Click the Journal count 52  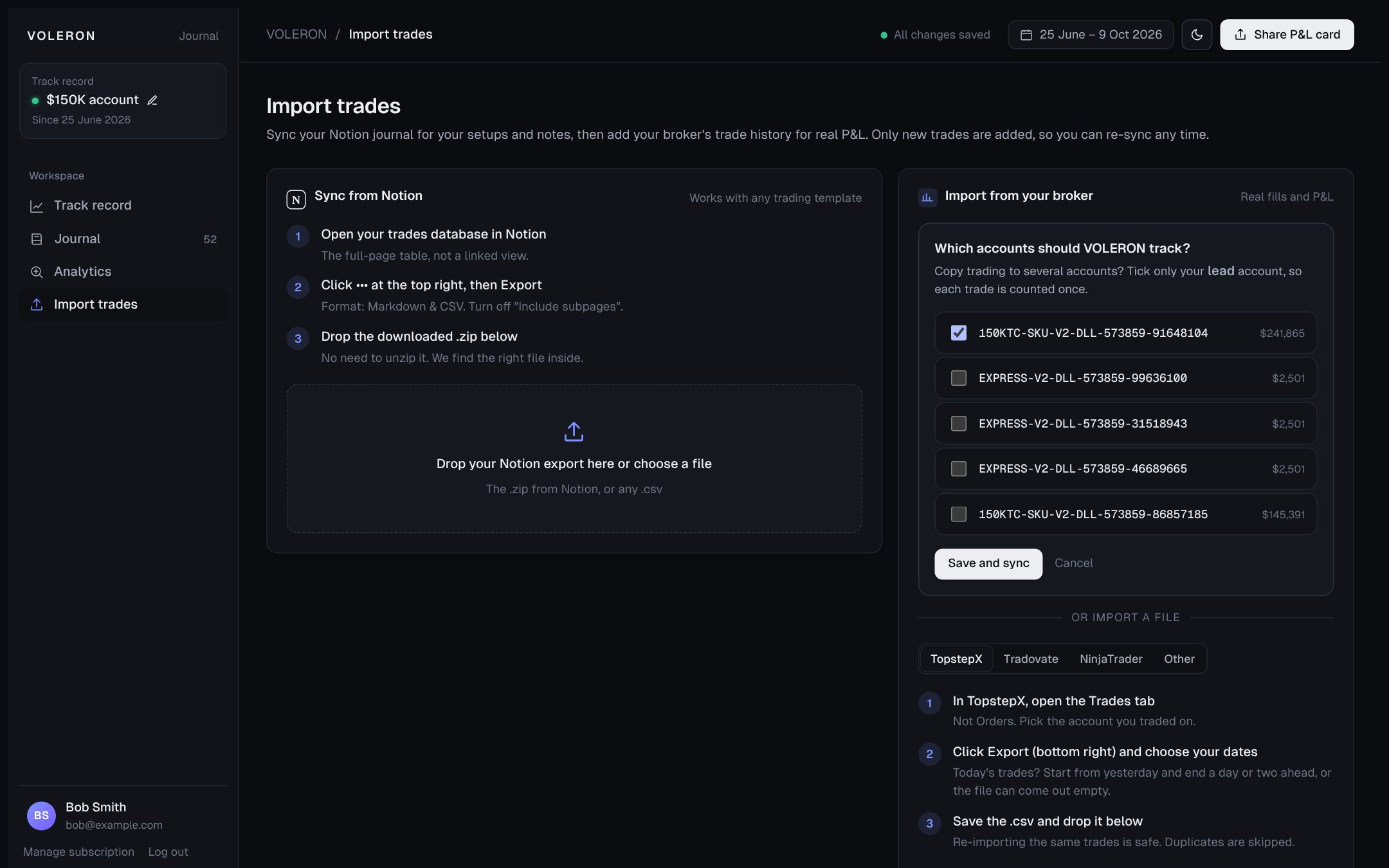coord(210,239)
